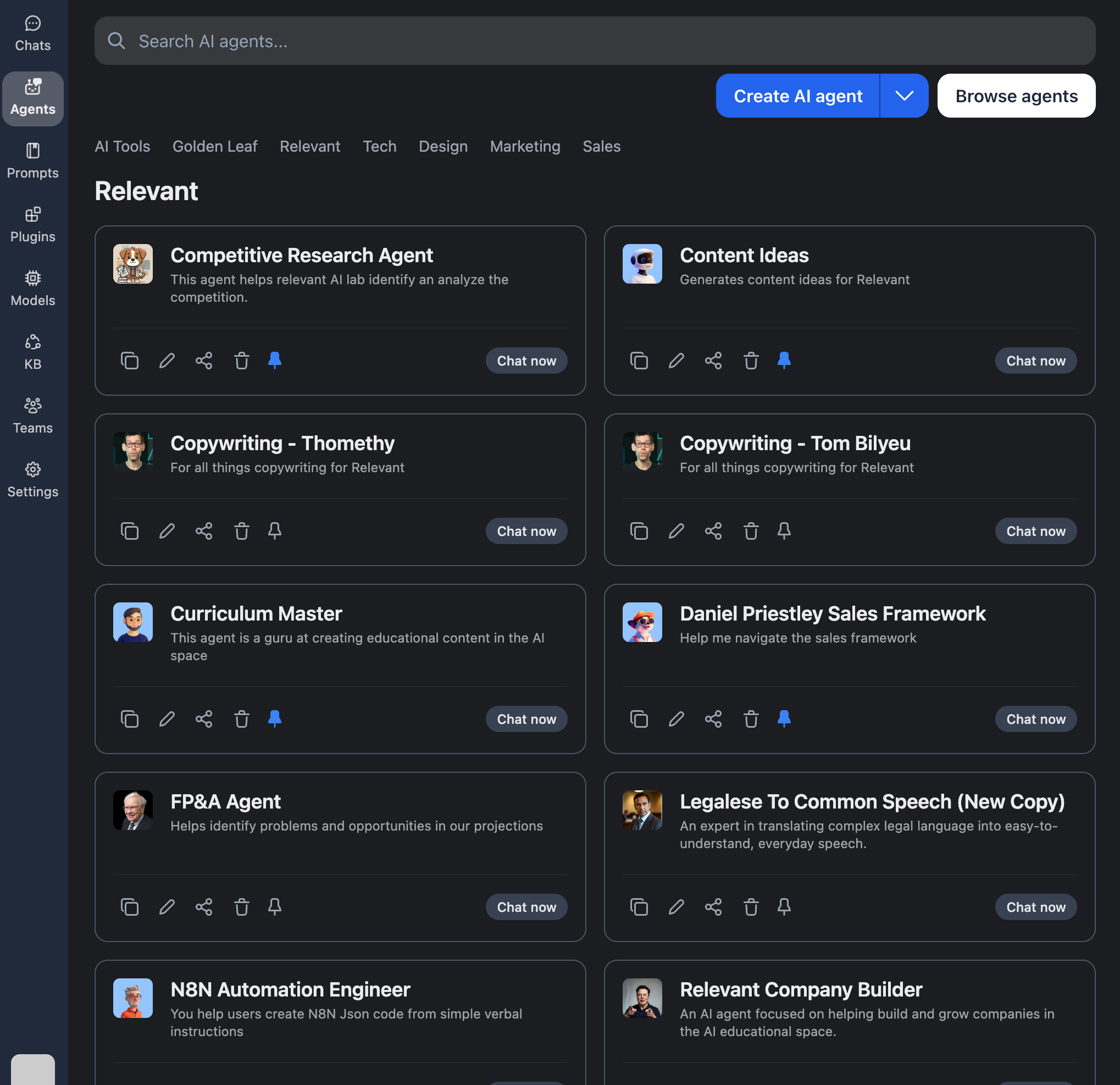Pin the Copywriting - Tom Bilyeu agent
1120x1085 pixels.
(784, 531)
